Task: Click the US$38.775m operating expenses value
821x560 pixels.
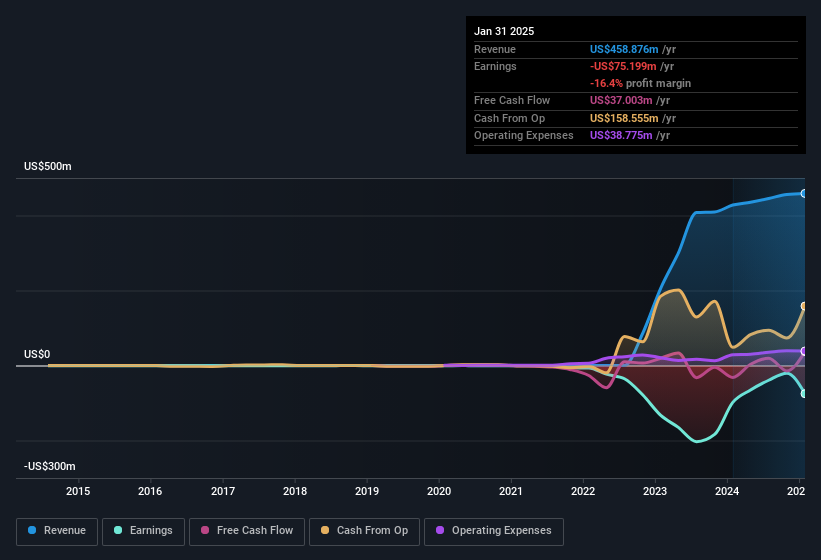Action: (x=621, y=136)
